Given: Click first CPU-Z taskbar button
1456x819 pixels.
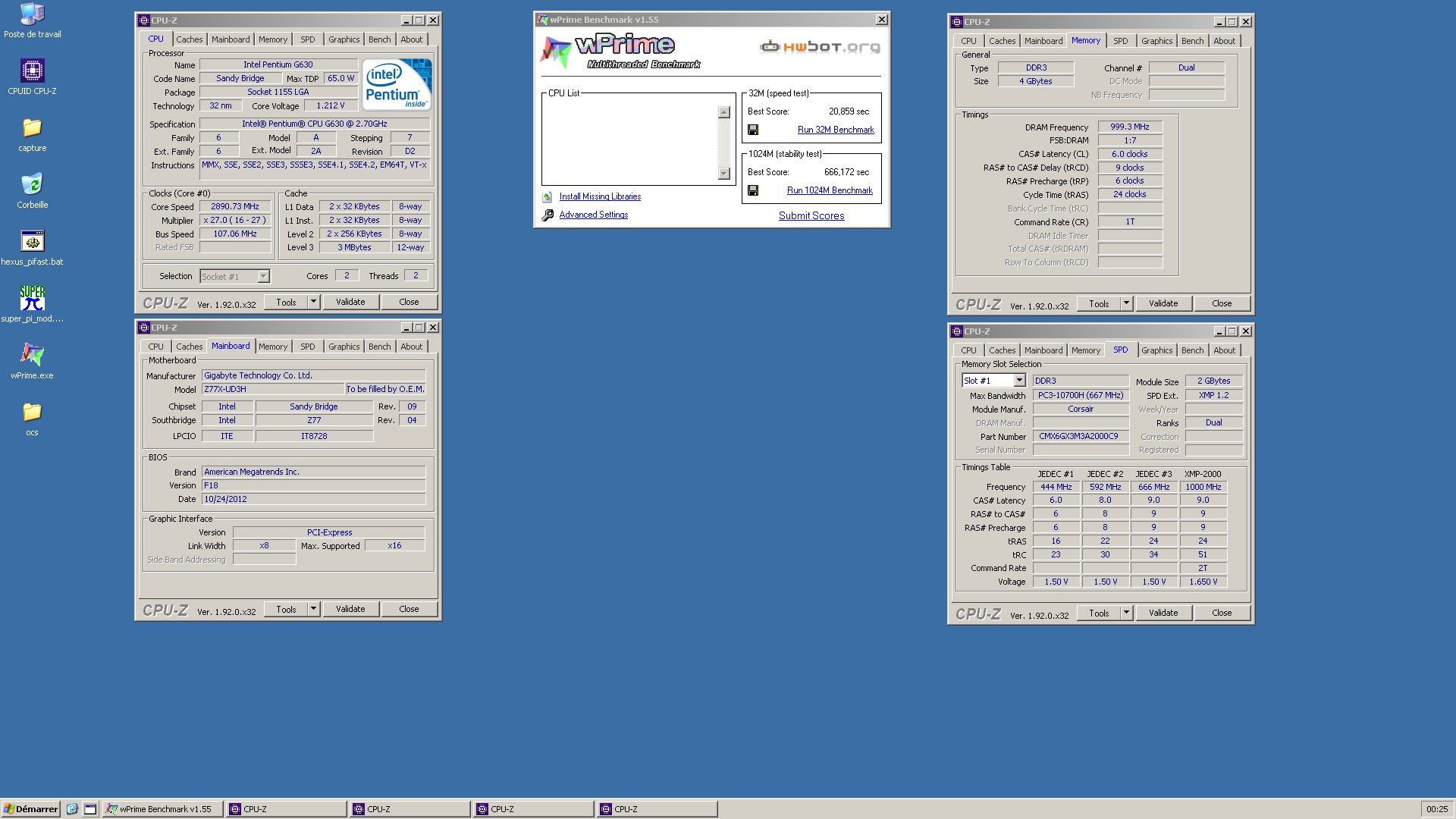Looking at the screenshot, I should pos(286,809).
